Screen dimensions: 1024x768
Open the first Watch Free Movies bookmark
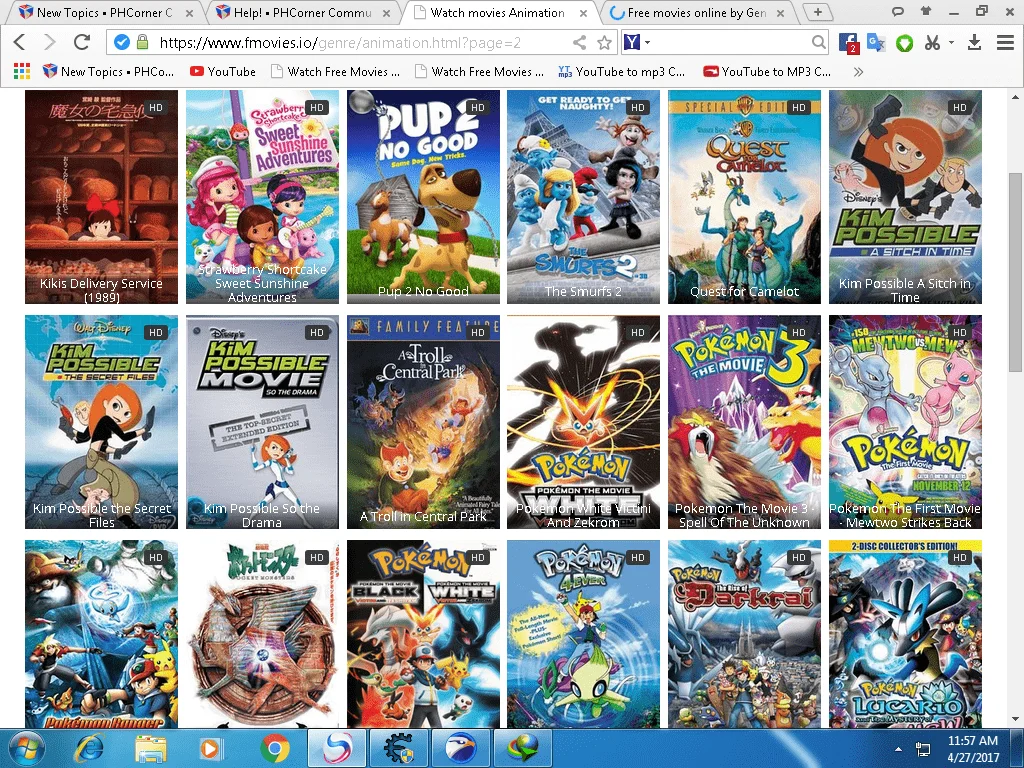pos(335,71)
